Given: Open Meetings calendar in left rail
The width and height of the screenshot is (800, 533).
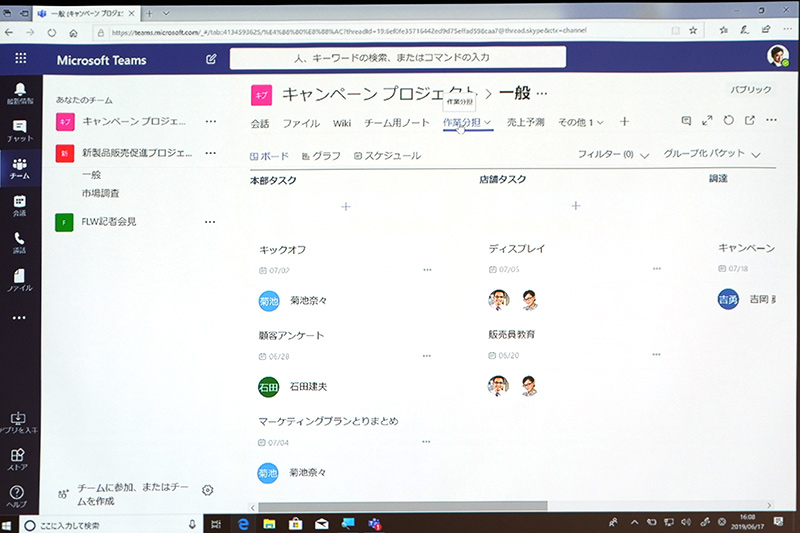Looking at the screenshot, I should (20, 206).
